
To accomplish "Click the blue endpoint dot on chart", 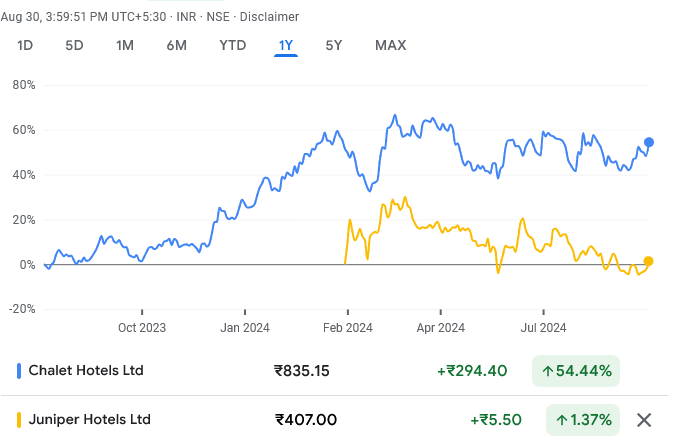I will (x=649, y=142).
